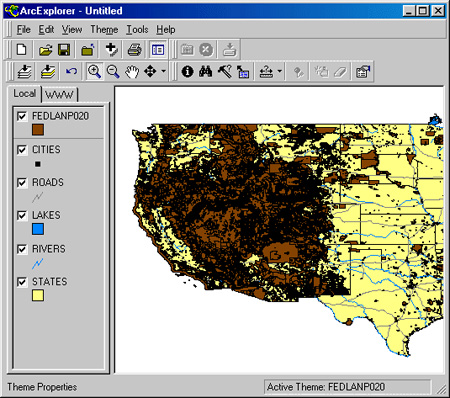Screen dimensions: 450x398
Task: Close the project with the closed folder icon
Action: click(x=88, y=50)
